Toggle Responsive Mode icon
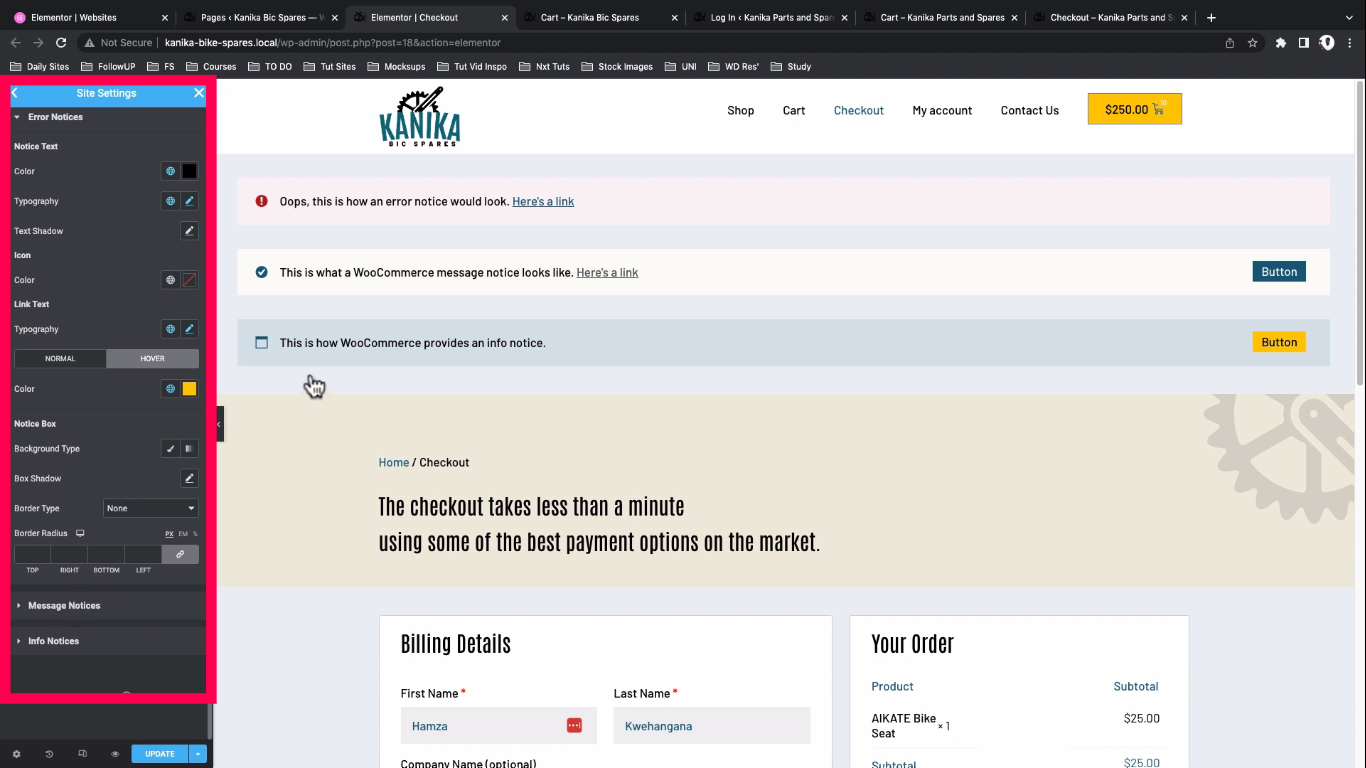 pos(82,754)
